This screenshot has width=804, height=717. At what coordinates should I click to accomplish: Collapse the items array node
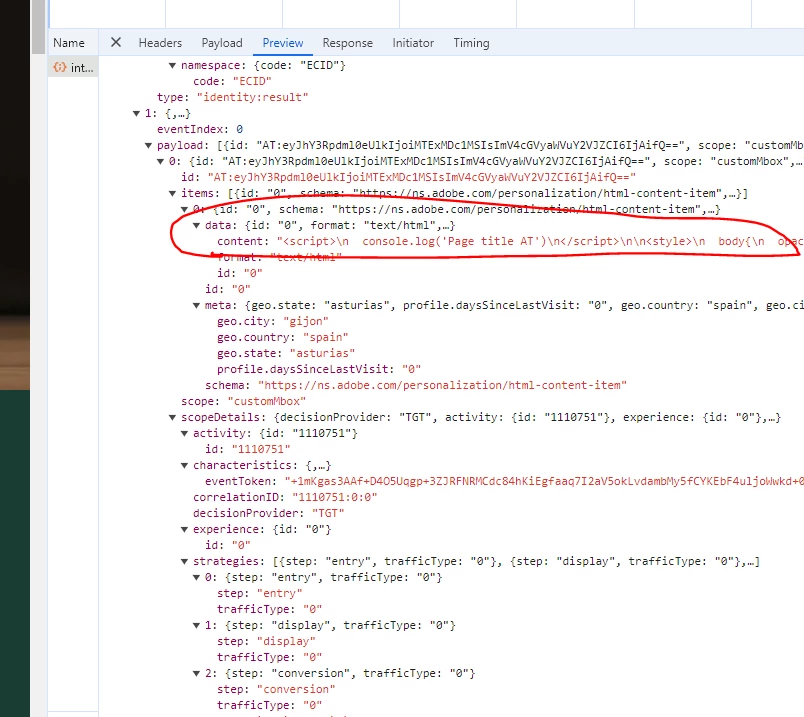pos(172,193)
